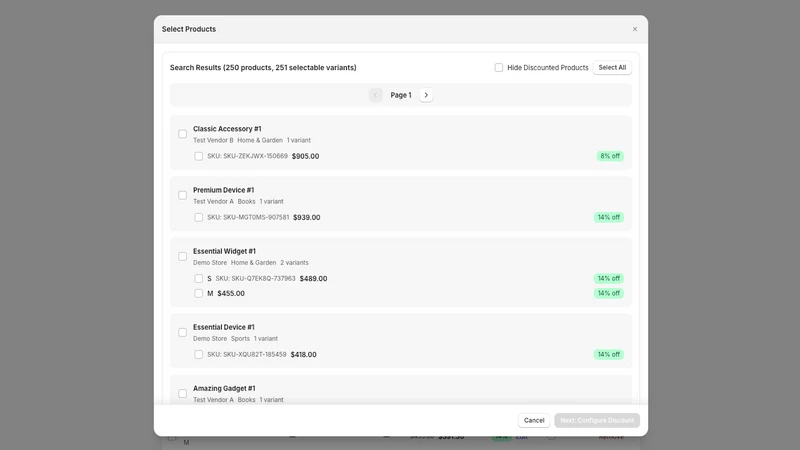Click the $939.00 price
The image size is (800, 450).
click(x=307, y=217)
